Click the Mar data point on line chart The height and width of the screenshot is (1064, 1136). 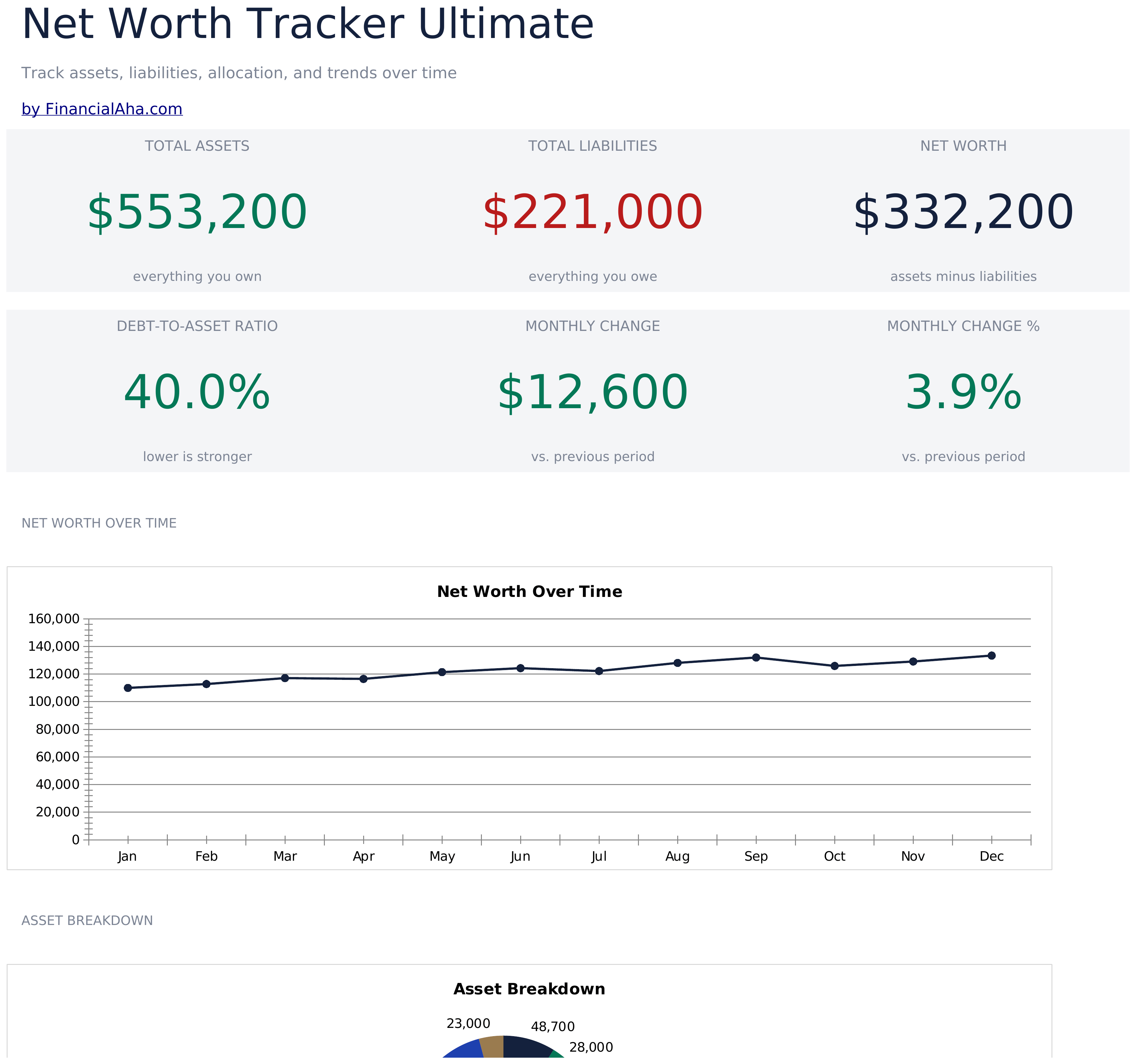[x=285, y=678]
